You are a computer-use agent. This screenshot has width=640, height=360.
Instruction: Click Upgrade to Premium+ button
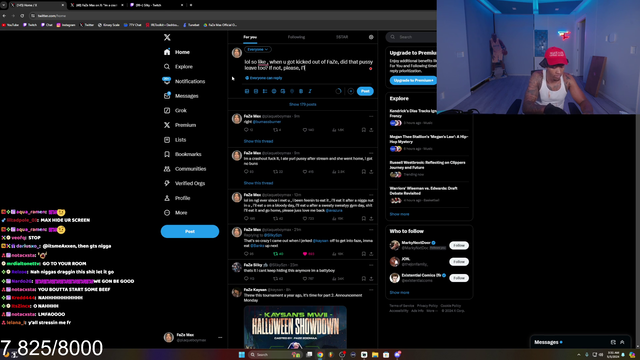413,80
